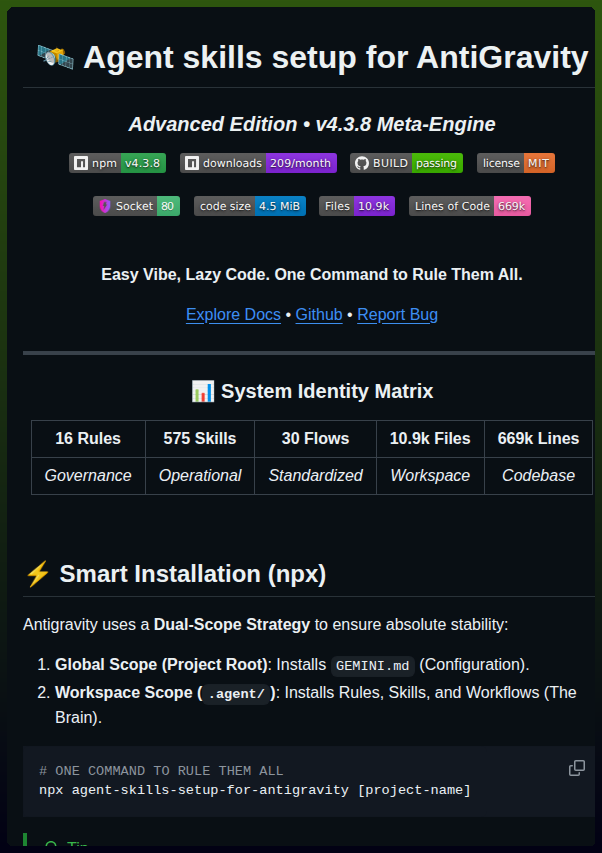Click the Codebase table cell
Viewport: 602px width, 853px height.
(538, 475)
